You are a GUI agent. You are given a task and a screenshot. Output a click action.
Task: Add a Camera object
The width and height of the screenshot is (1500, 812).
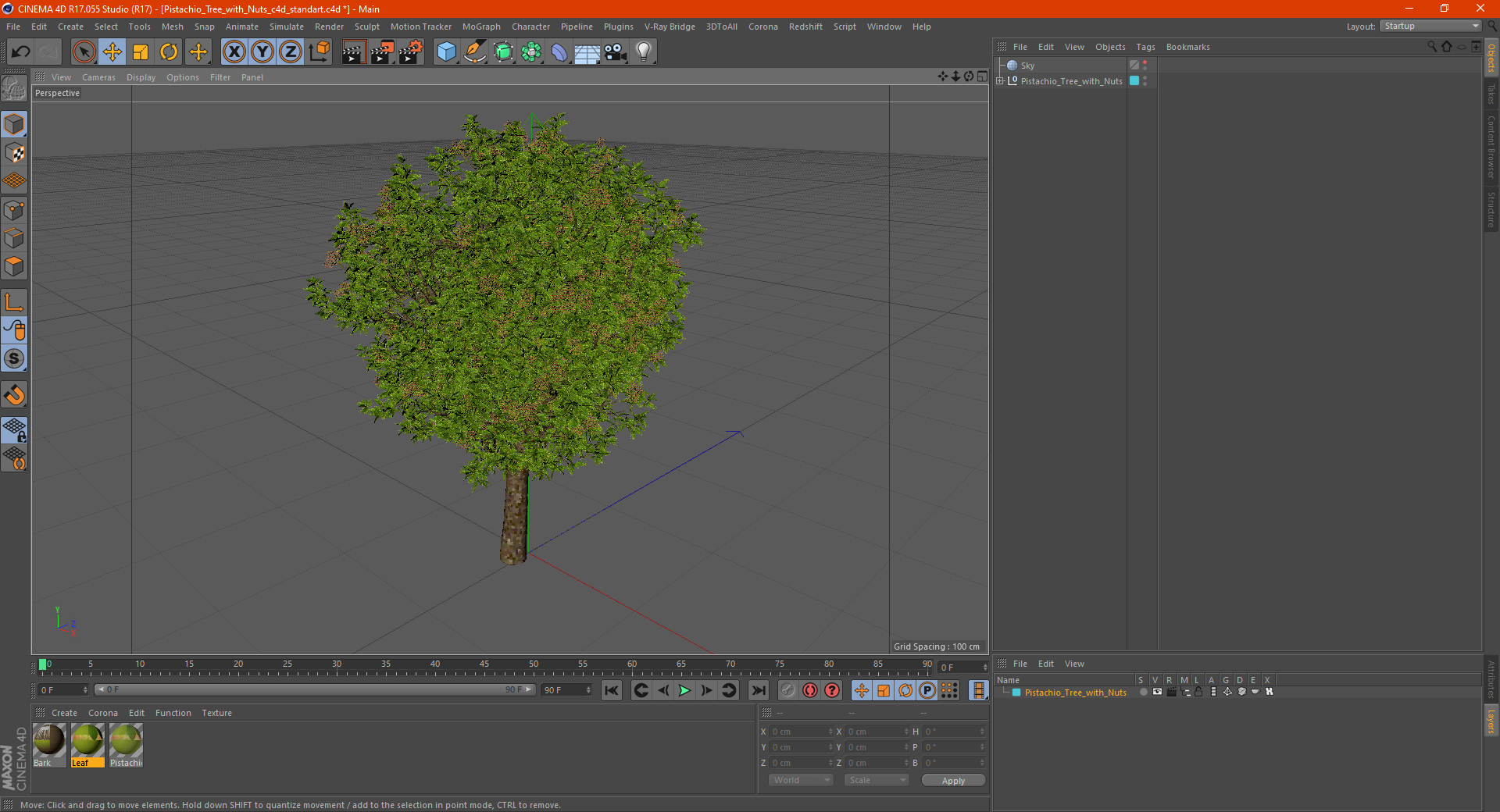616,52
